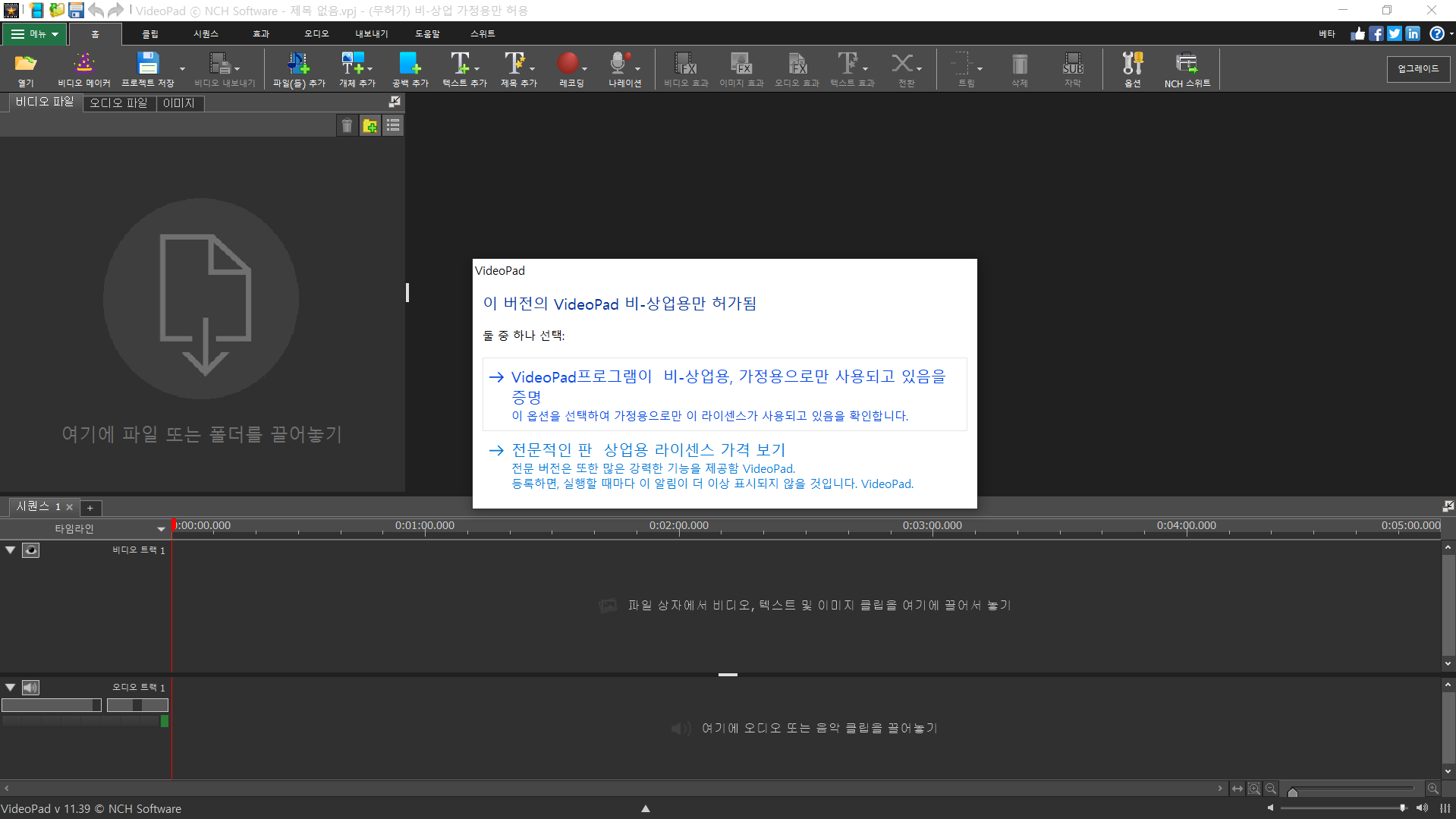The height and width of the screenshot is (819, 1456).
Task: Add a new sequence with plus tab
Action: point(90,508)
